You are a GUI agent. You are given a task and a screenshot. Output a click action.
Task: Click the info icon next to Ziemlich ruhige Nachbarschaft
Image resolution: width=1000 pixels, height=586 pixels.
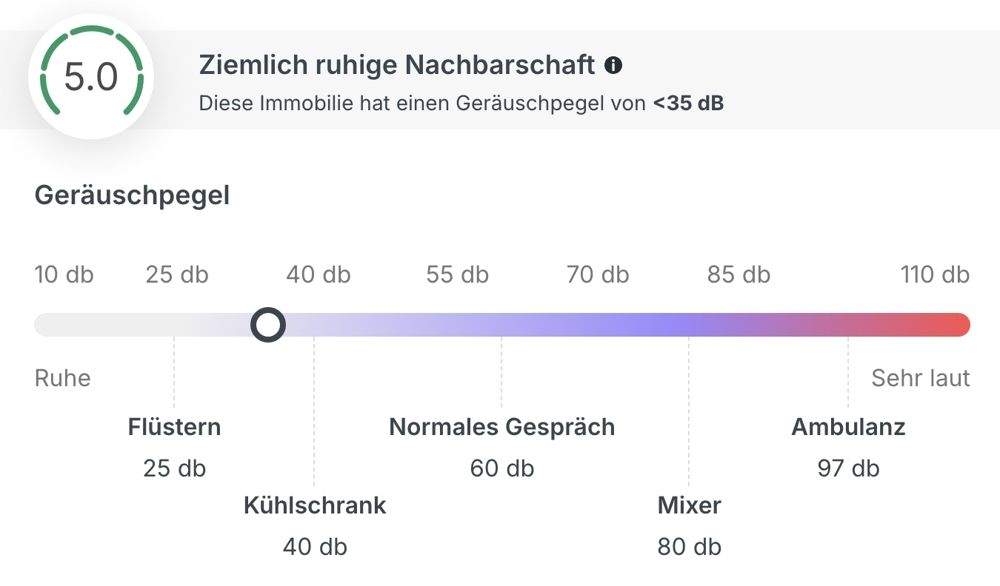[x=614, y=64]
